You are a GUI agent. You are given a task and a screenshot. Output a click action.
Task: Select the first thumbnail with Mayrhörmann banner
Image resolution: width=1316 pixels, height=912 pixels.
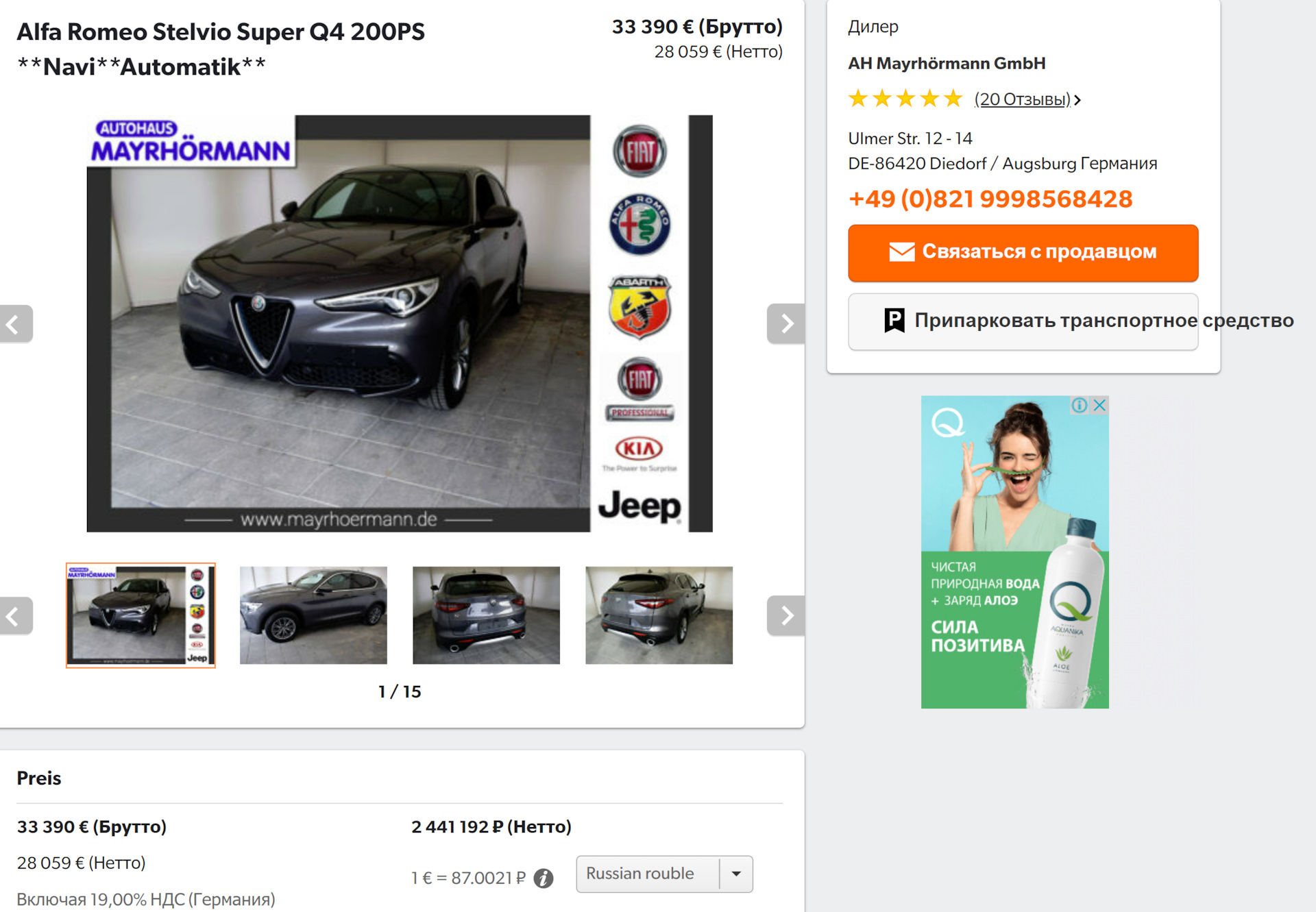[141, 615]
